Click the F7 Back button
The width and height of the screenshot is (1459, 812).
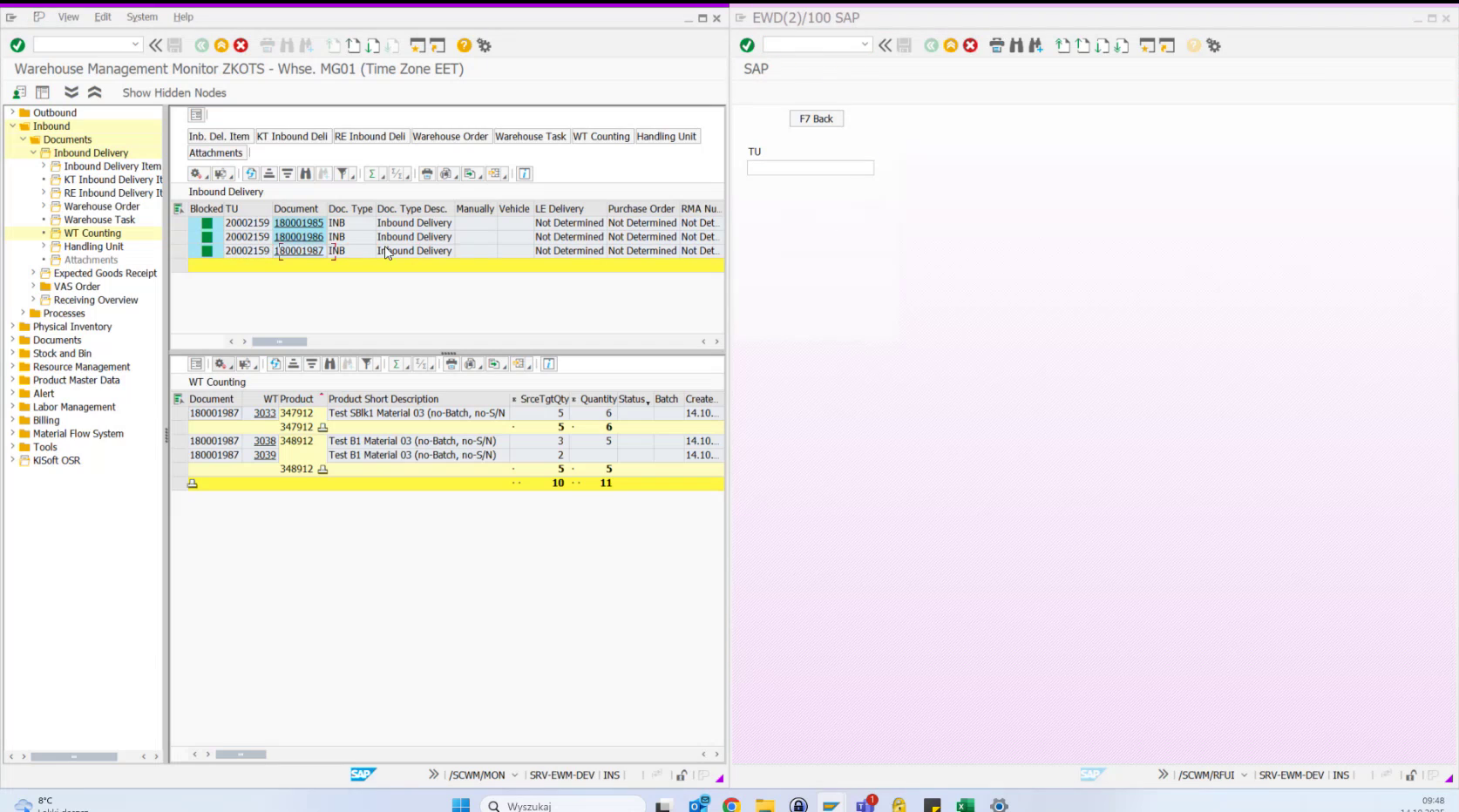816,118
